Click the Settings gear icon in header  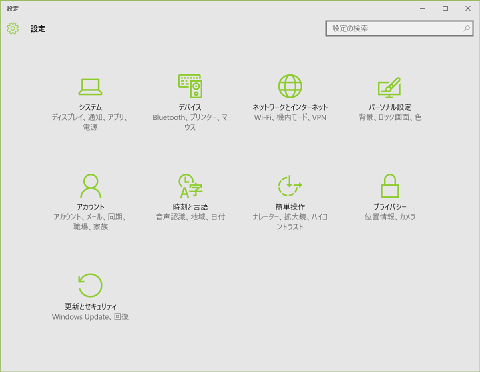pyautogui.click(x=13, y=28)
